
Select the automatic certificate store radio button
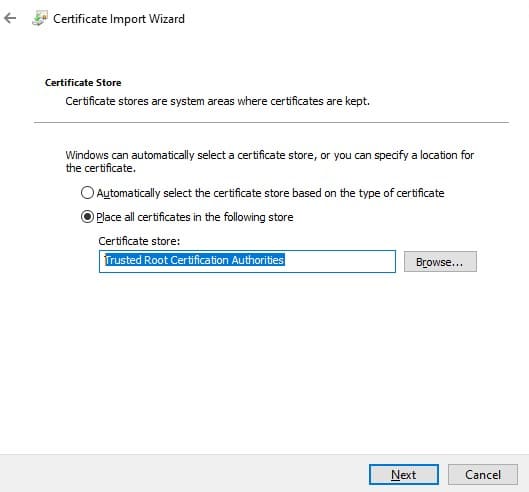coord(87,193)
